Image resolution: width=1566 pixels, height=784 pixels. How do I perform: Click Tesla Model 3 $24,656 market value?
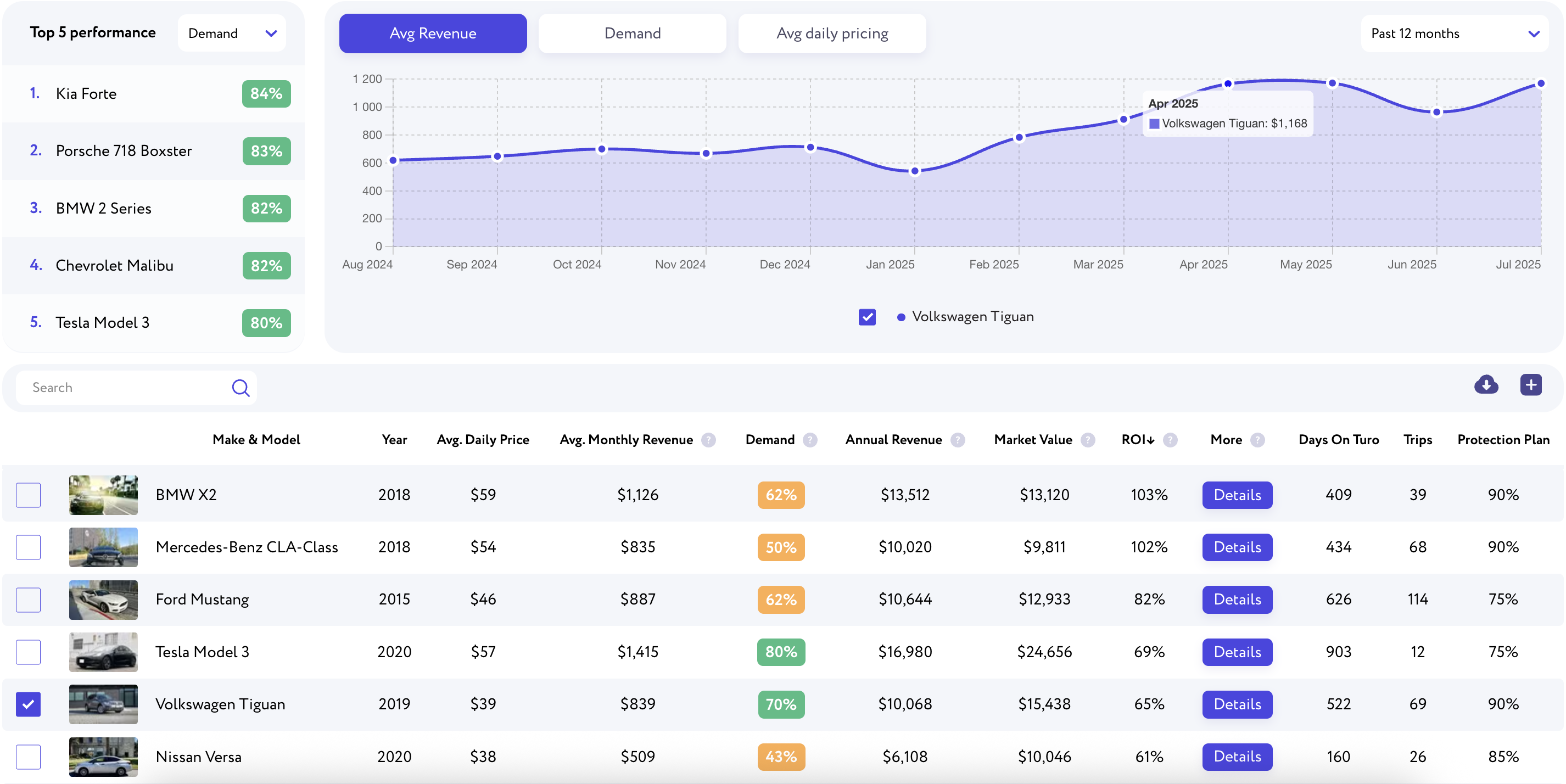coord(1044,652)
